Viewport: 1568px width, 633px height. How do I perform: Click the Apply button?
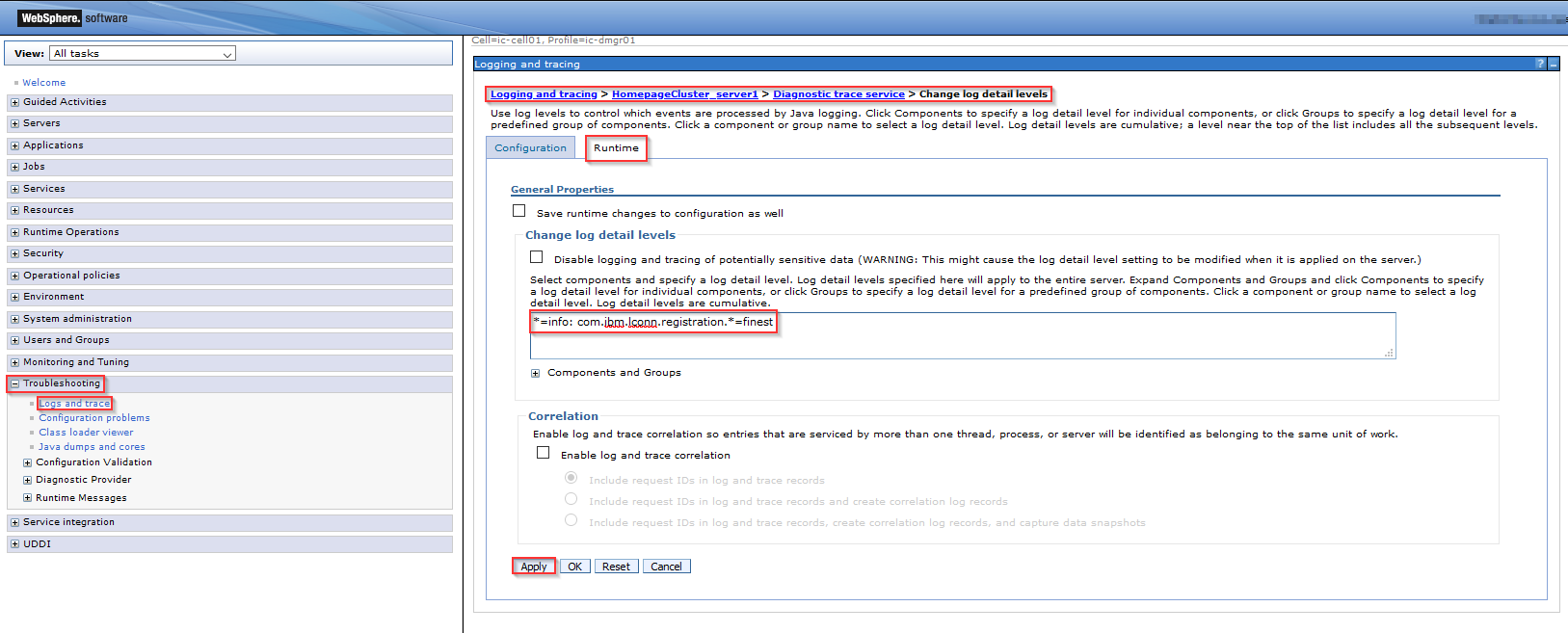click(534, 567)
